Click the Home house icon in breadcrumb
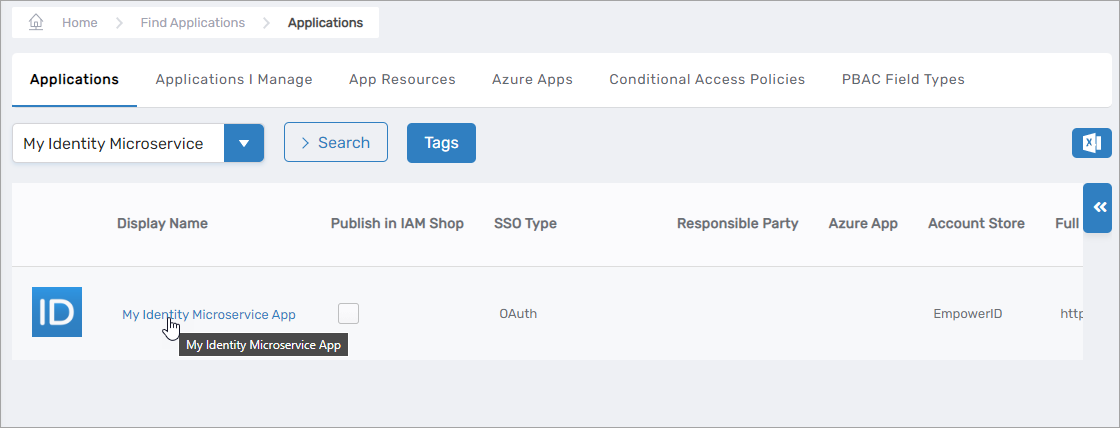Image resolution: width=1120 pixels, height=428 pixels. [37, 22]
